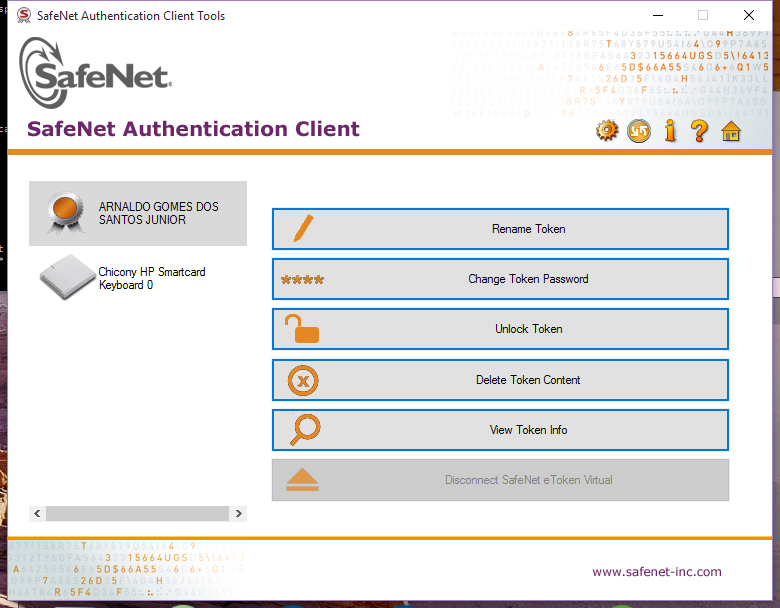Click the certificate medal token icon

66,212
